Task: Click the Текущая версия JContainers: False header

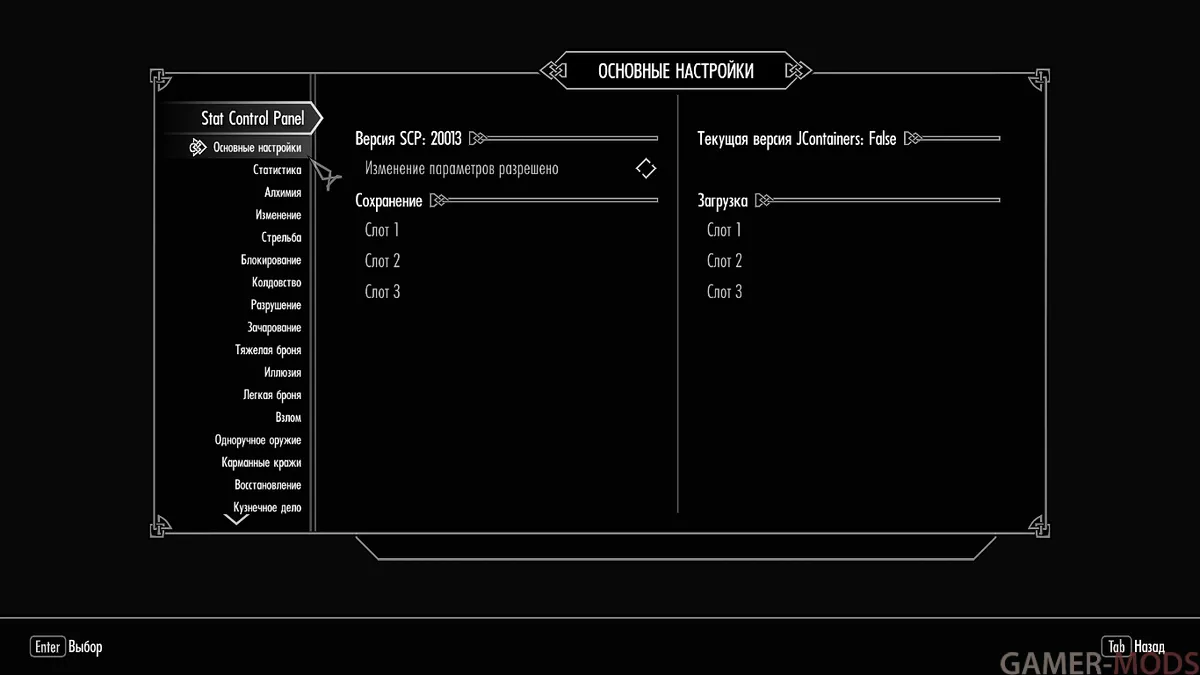Action: tap(797, 139)
